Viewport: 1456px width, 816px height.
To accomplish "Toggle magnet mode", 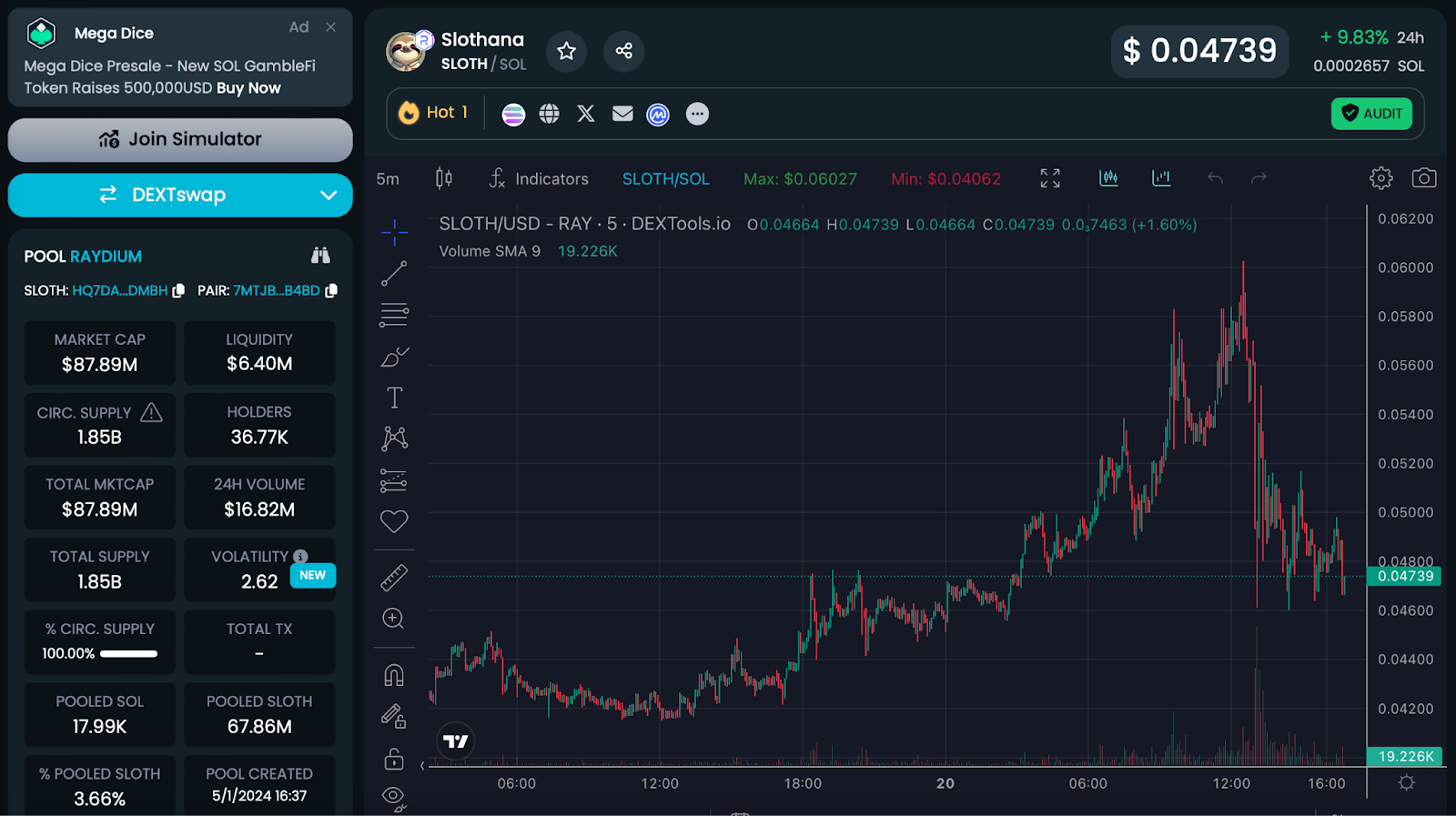I will [394, 675].
